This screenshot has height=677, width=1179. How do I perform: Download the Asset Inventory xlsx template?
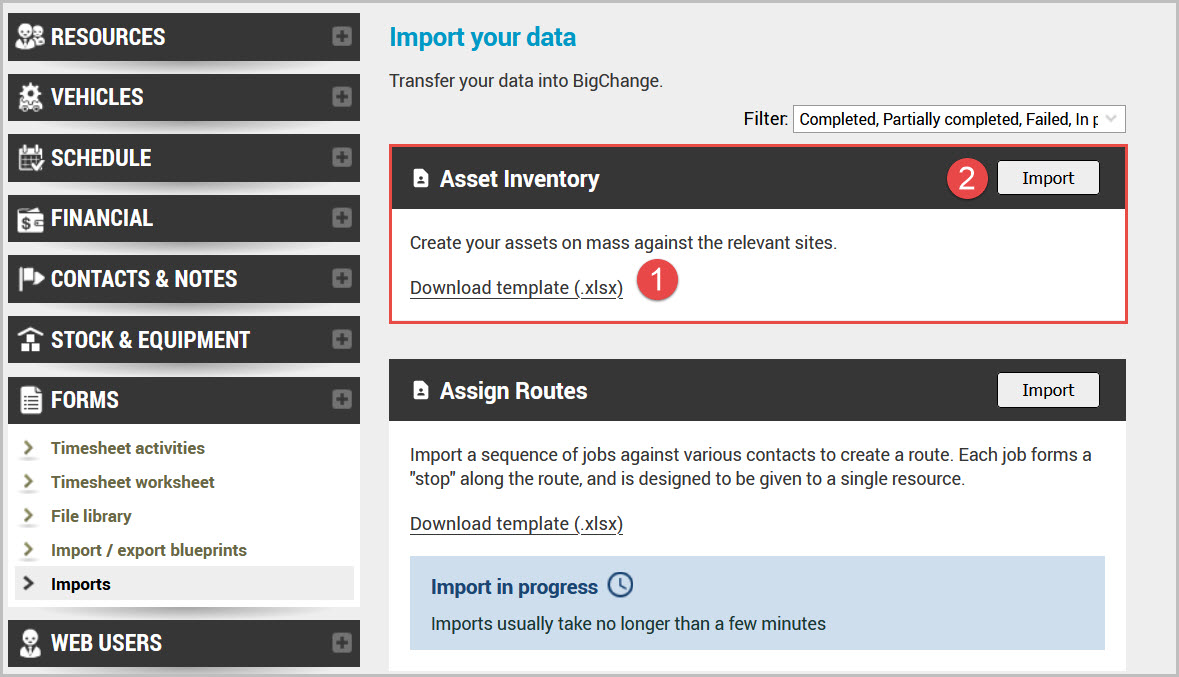(x=516, y=288)
